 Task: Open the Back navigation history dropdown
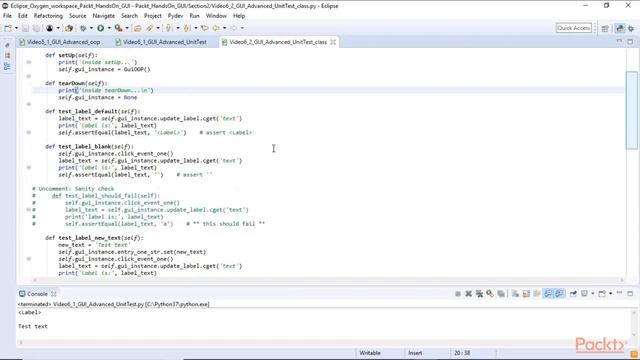tap(224, 28)
